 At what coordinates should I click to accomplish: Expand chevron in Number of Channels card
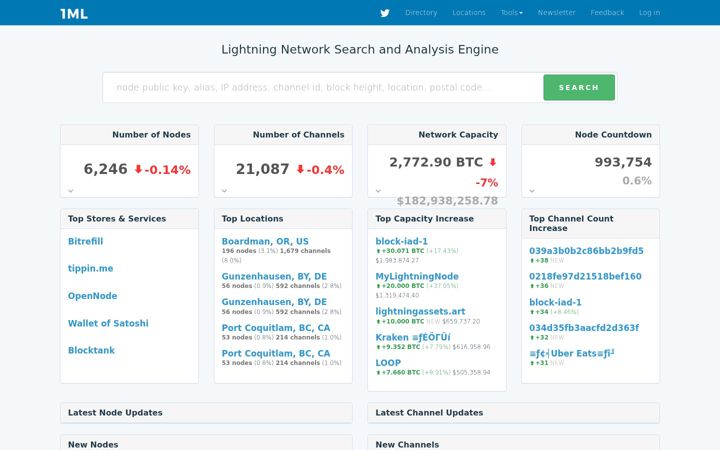(x=225, y=190)
